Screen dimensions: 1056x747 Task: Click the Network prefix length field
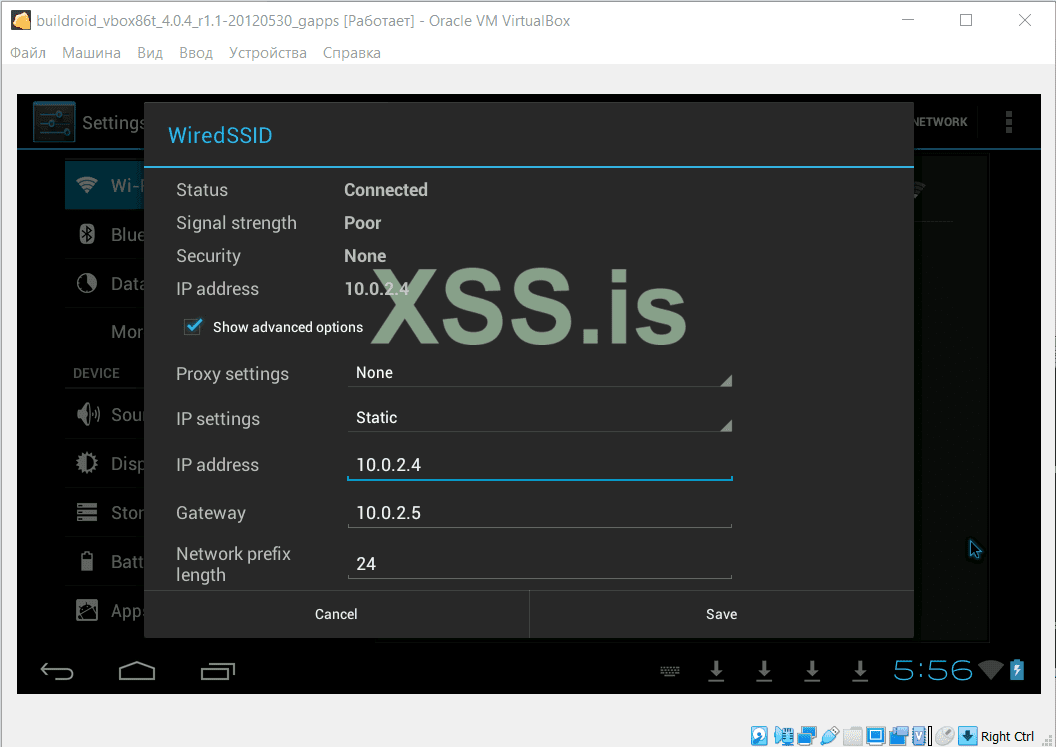pos(539,563)
